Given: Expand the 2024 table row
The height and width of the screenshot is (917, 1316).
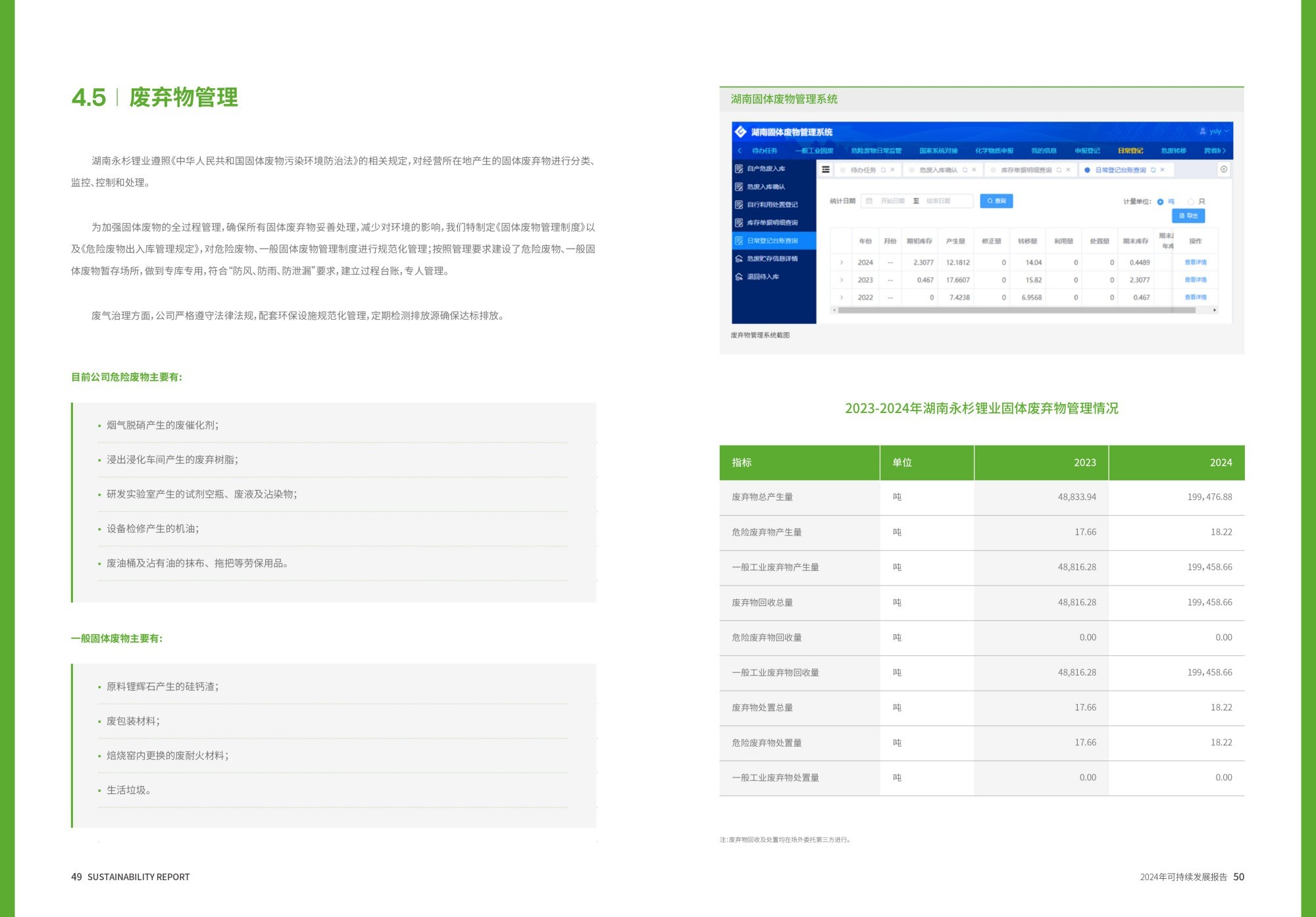Looking at the screenshot, I should point(842,262).
